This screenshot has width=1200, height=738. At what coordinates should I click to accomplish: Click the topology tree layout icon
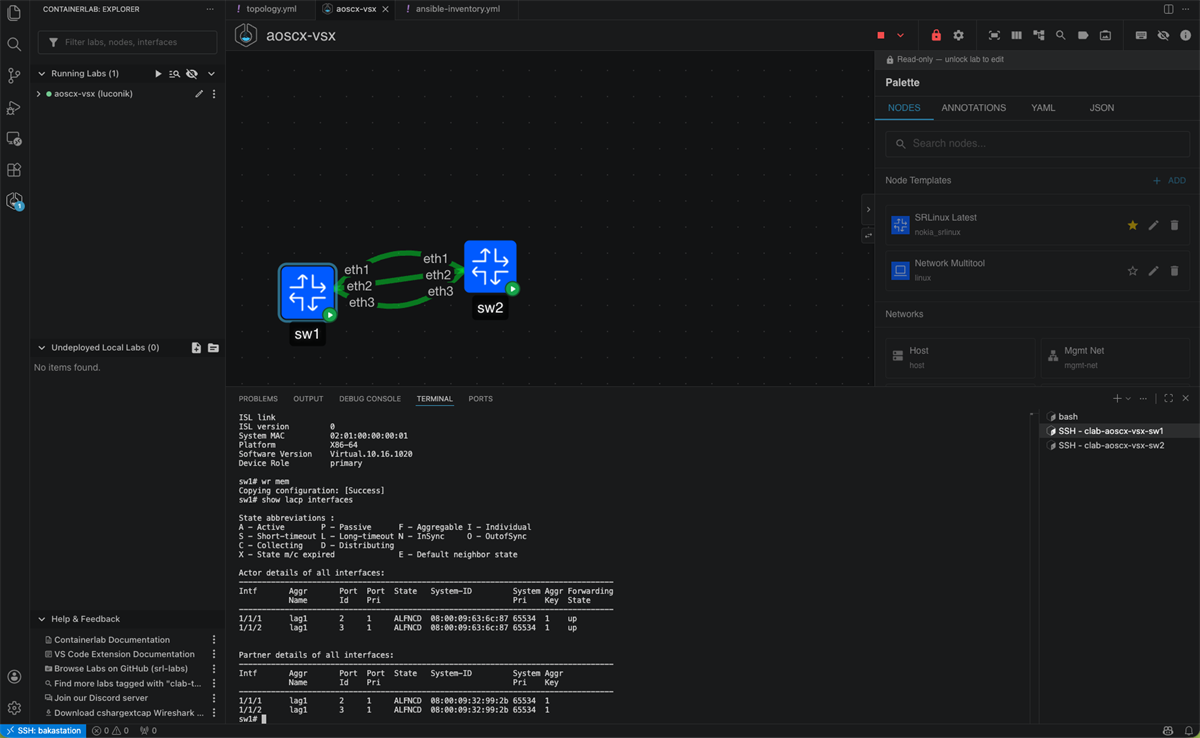(x=1039, y=36)
